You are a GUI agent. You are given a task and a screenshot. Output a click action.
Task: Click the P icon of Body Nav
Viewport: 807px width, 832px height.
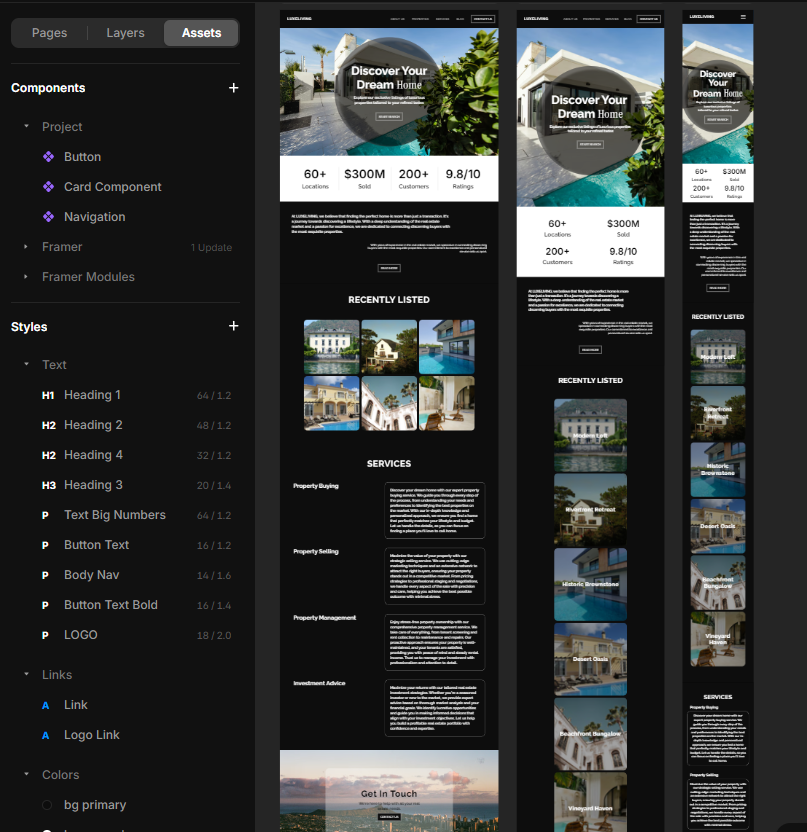pos(46,575)
